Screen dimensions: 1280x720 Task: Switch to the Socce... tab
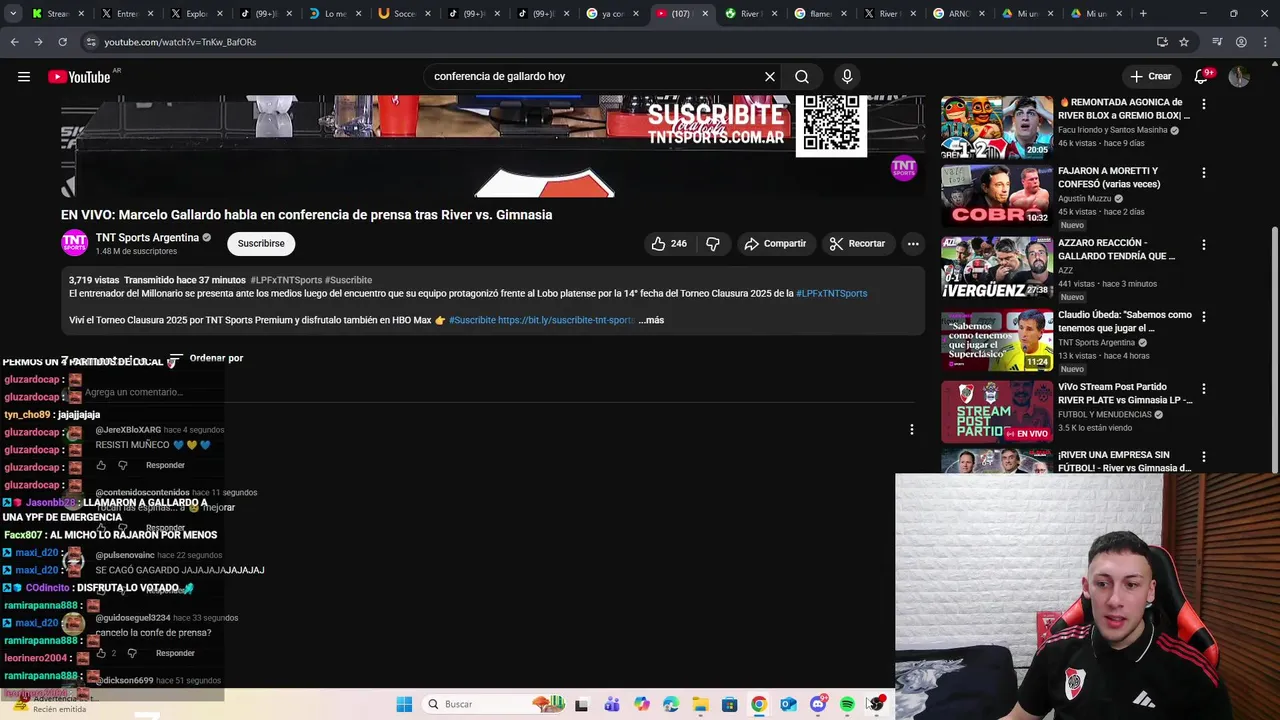pos(405,14)
